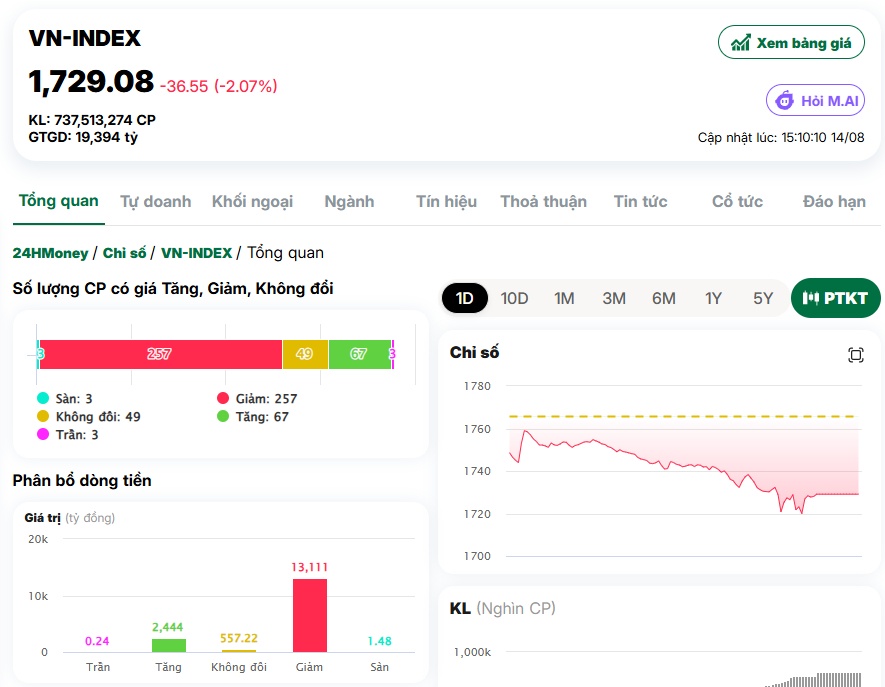Click the robot icon beside Hỏi M.AI
The width and height of the screenshot is (885, 687).
point(785,100)
